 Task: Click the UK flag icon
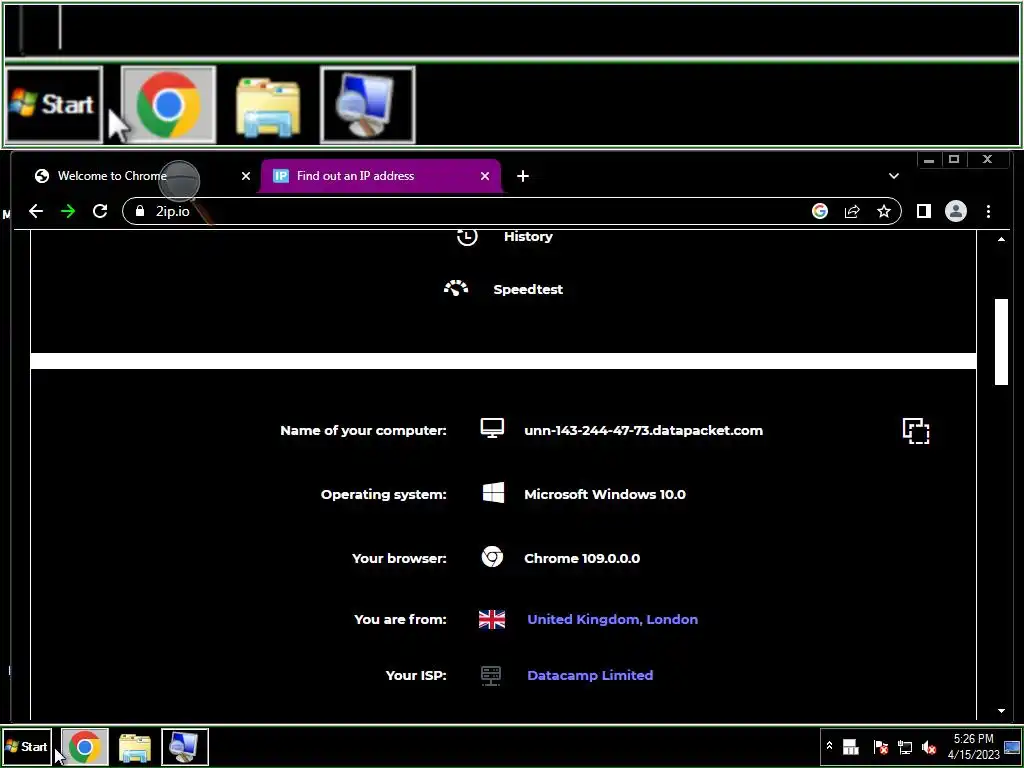coord(492,619)
